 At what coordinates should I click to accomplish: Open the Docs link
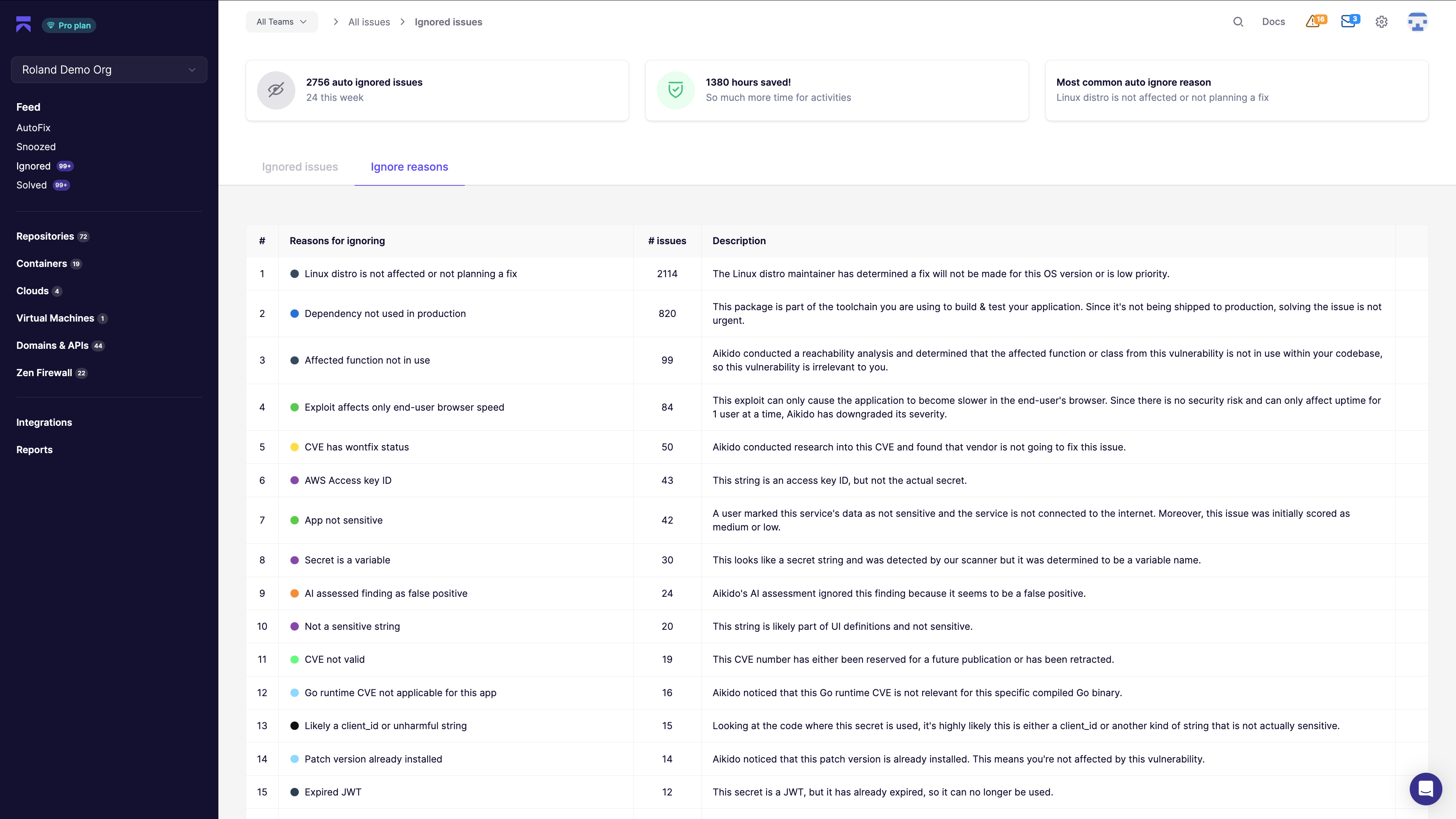tap(1274, 22)
